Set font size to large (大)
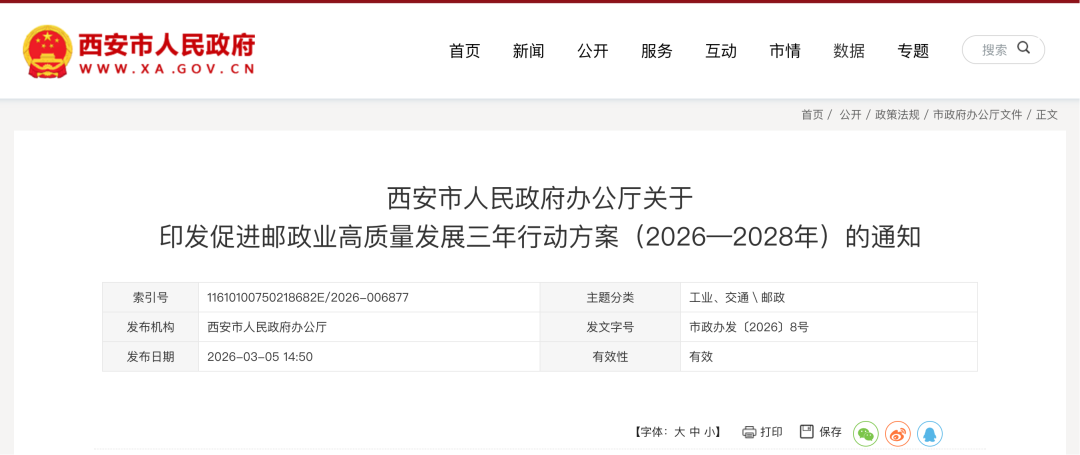1080x455 pixels. (680, 432)
